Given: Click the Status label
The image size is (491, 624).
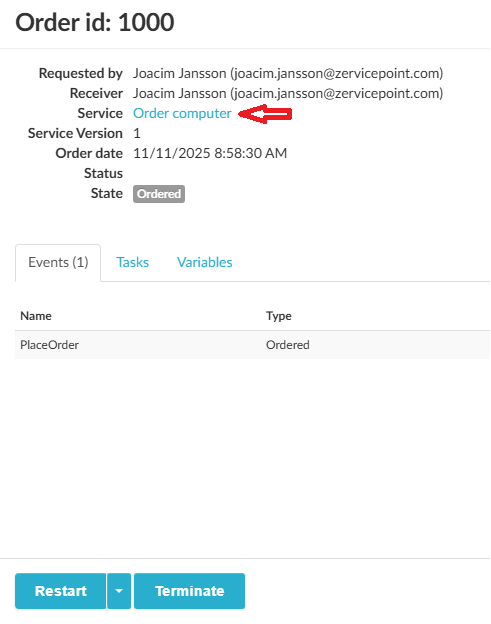Looking at the screenshot, I should 103,174.
